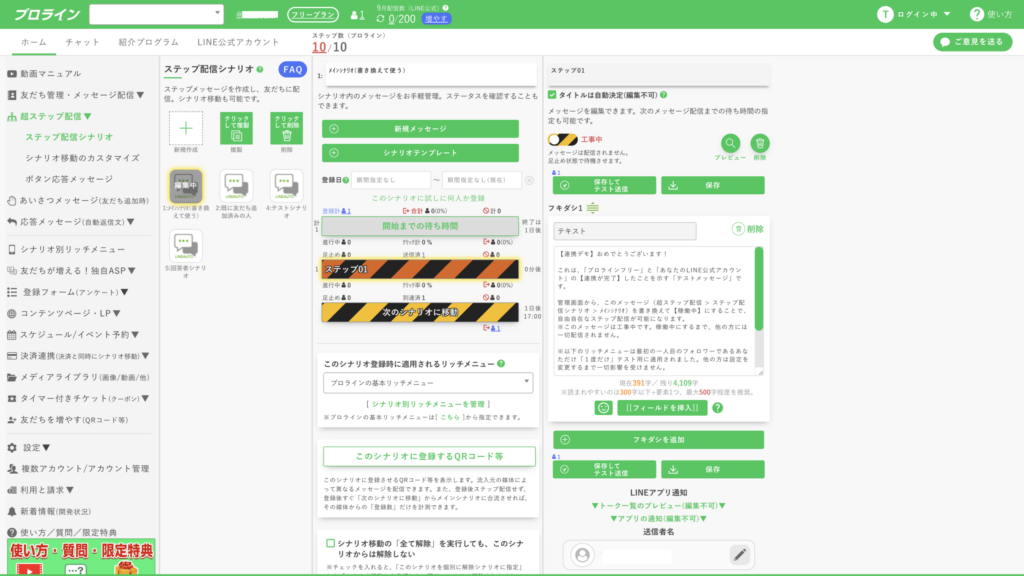Click the sender name pencil edit icon
Viewport: 1024px width, 576px height.
(x=739, y=555)
